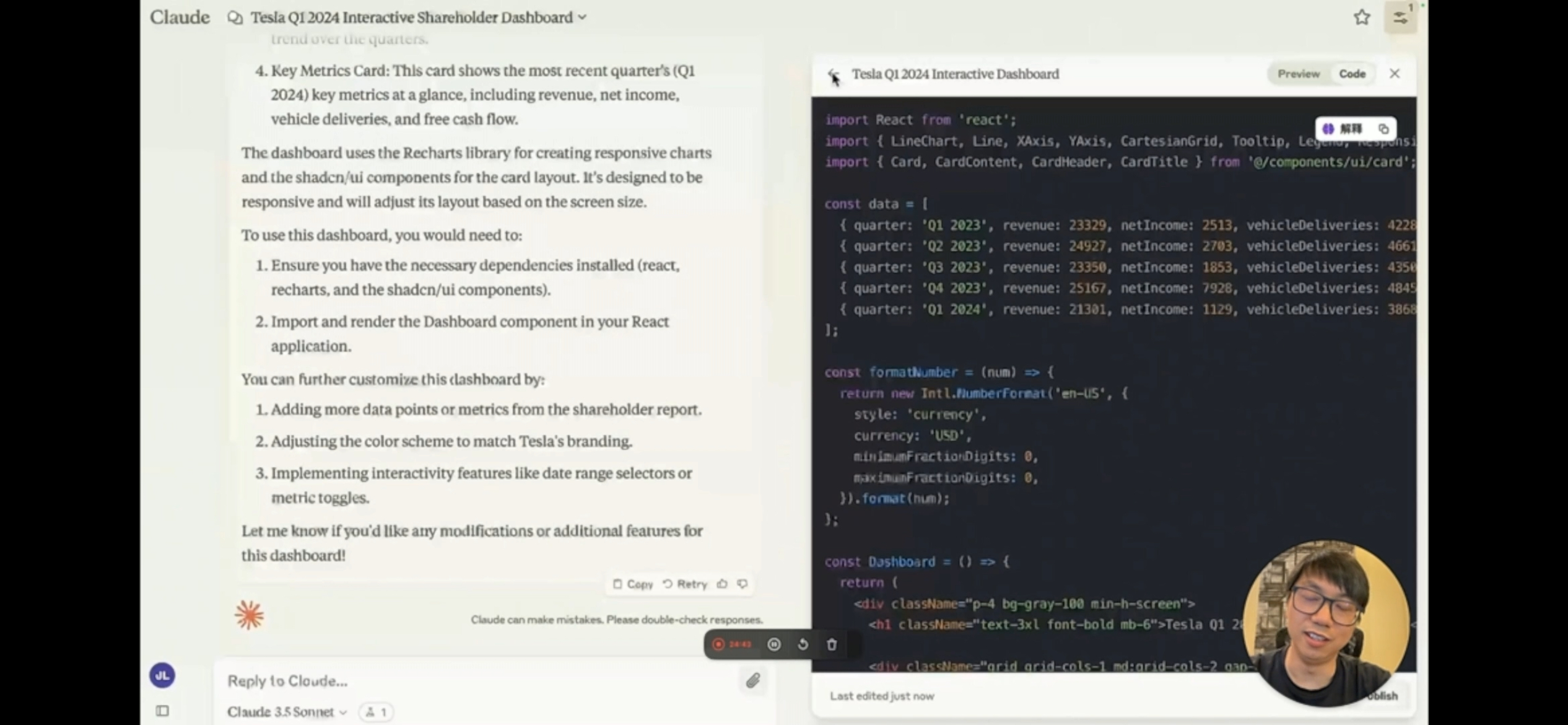Star this conversation
This screenshot has height=725, width=1568.
pos(1361,17)
